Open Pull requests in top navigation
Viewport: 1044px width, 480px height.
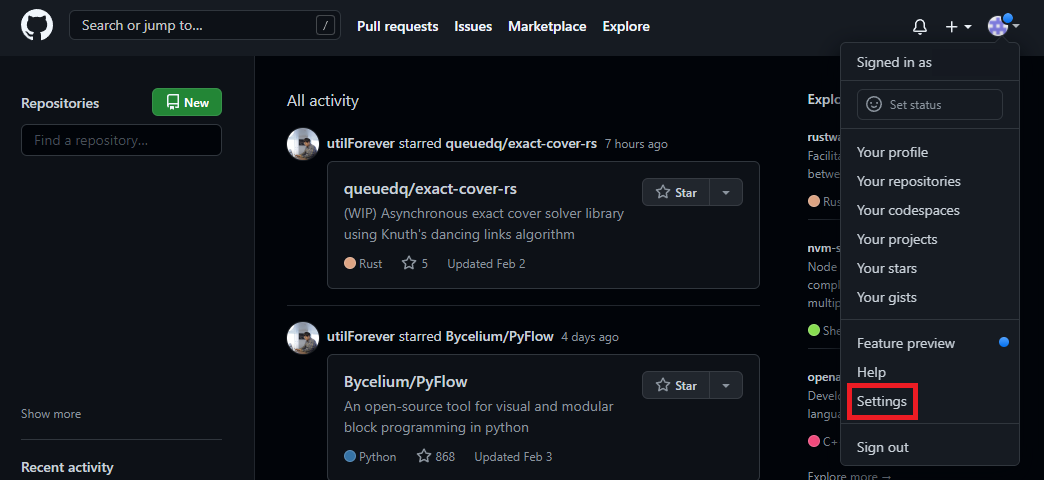point(397,27)
